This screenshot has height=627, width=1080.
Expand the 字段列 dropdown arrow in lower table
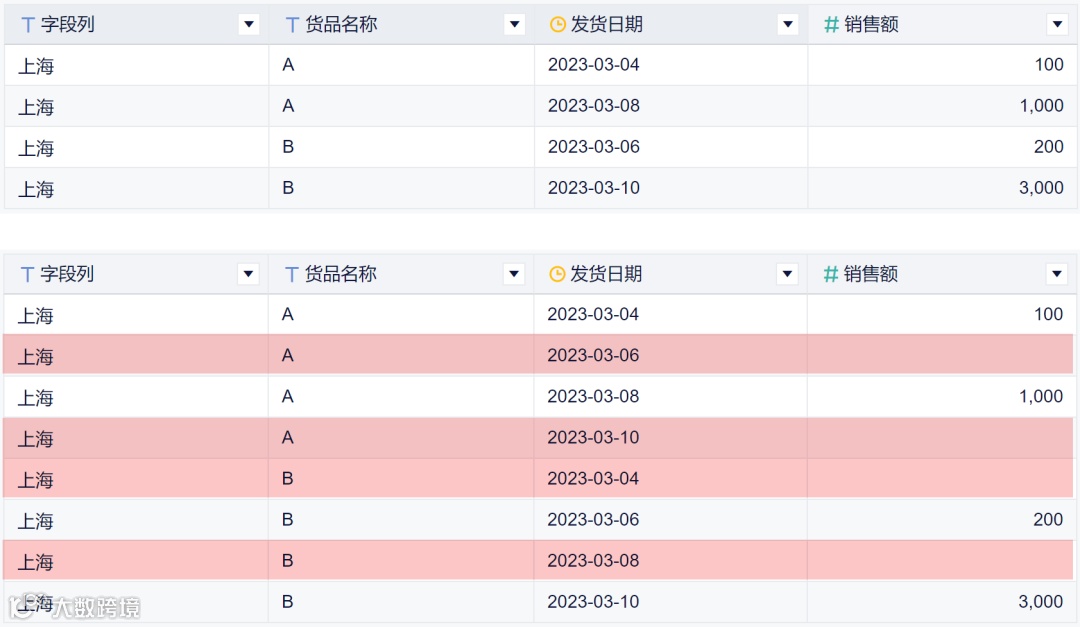click(x=248, y=274)
